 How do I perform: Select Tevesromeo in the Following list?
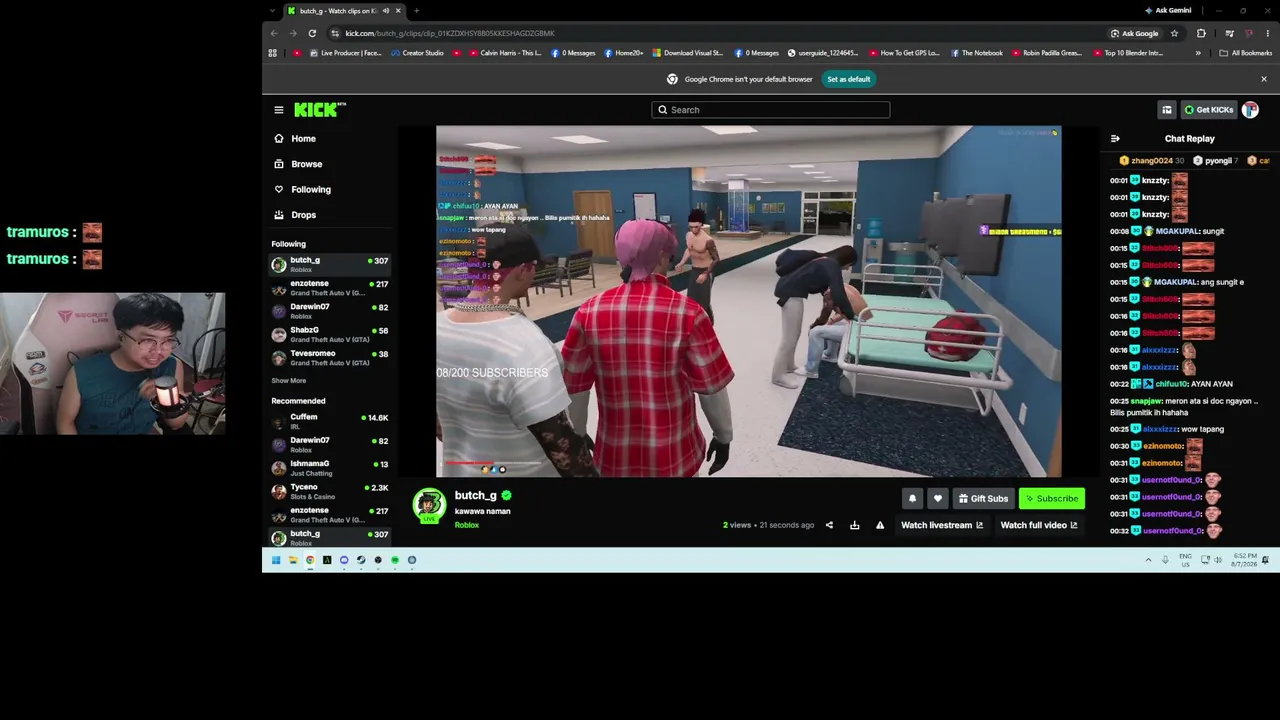[x=330, y=358]
